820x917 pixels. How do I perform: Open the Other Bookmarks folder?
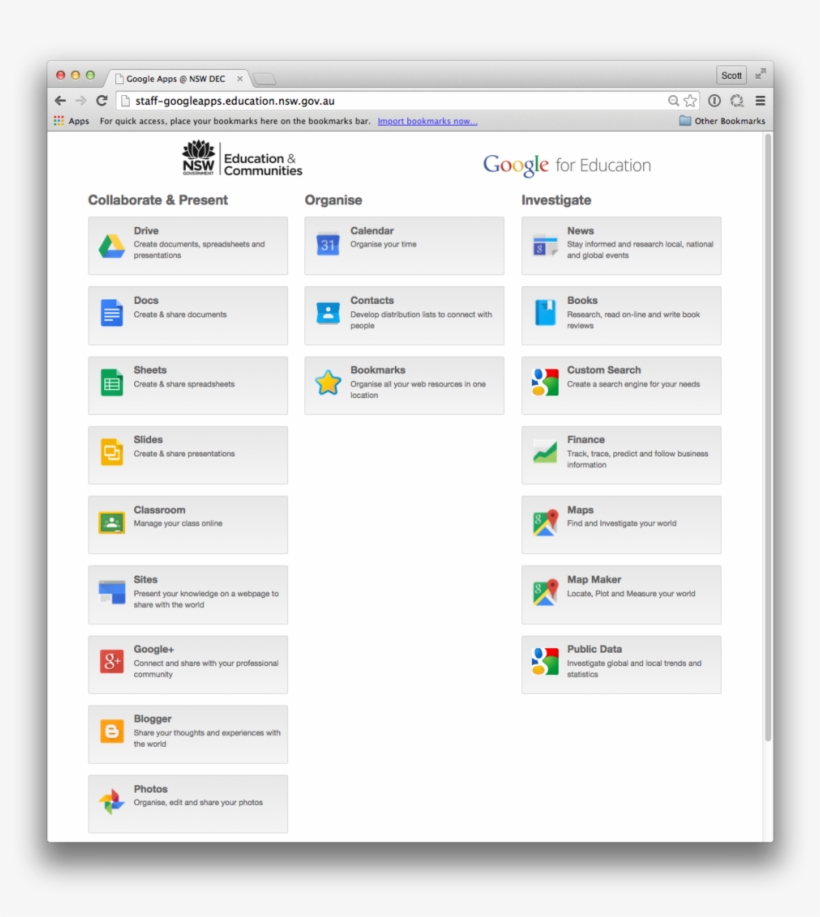(x=722, y=121)
